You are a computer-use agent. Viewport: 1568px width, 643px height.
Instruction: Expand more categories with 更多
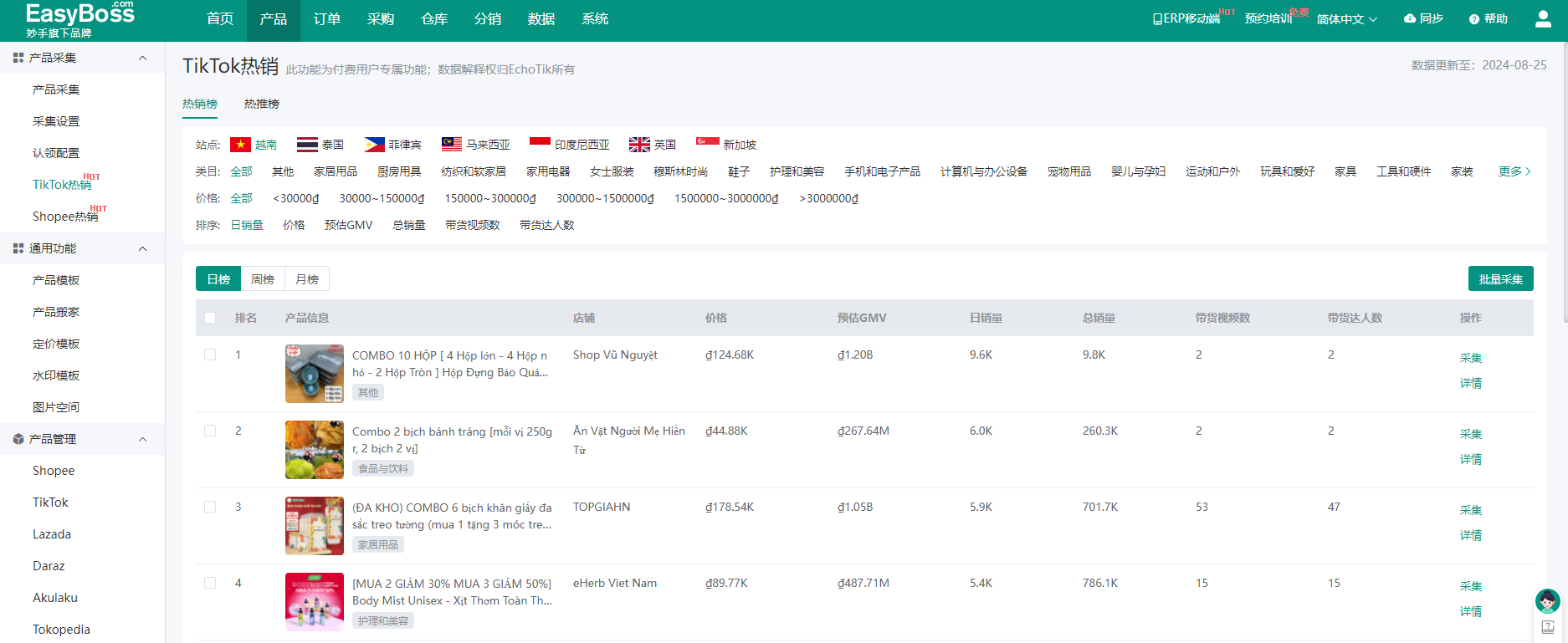click(x=1514, y=171)
